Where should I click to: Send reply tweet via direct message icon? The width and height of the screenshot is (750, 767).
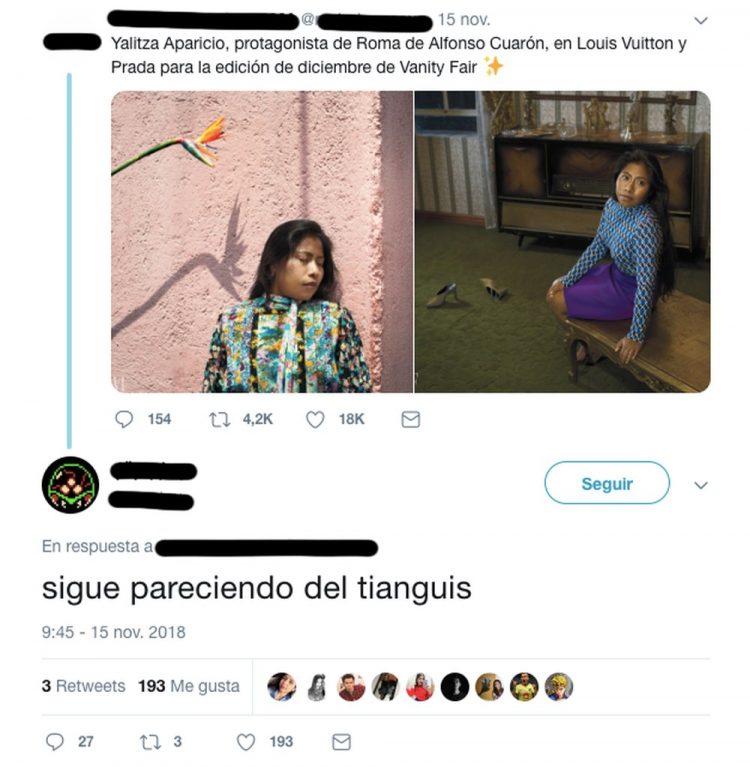pyautogui.click(x=341, y=742)
